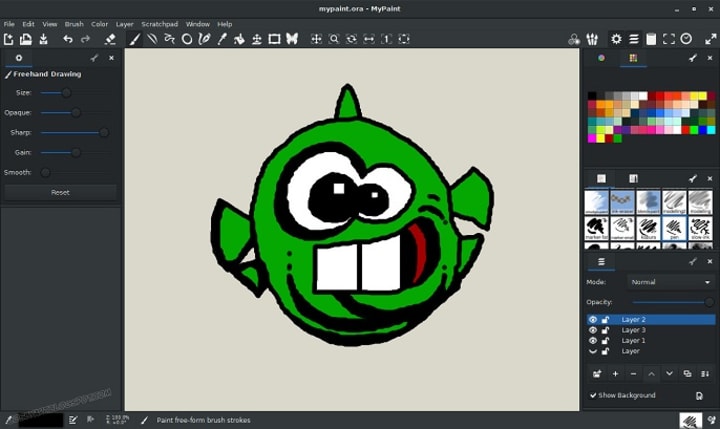Hide Layer 2 using its eye icon
The width and height of the screenshot is (720, 429).
pyautogui.click(x=593, y=320)
